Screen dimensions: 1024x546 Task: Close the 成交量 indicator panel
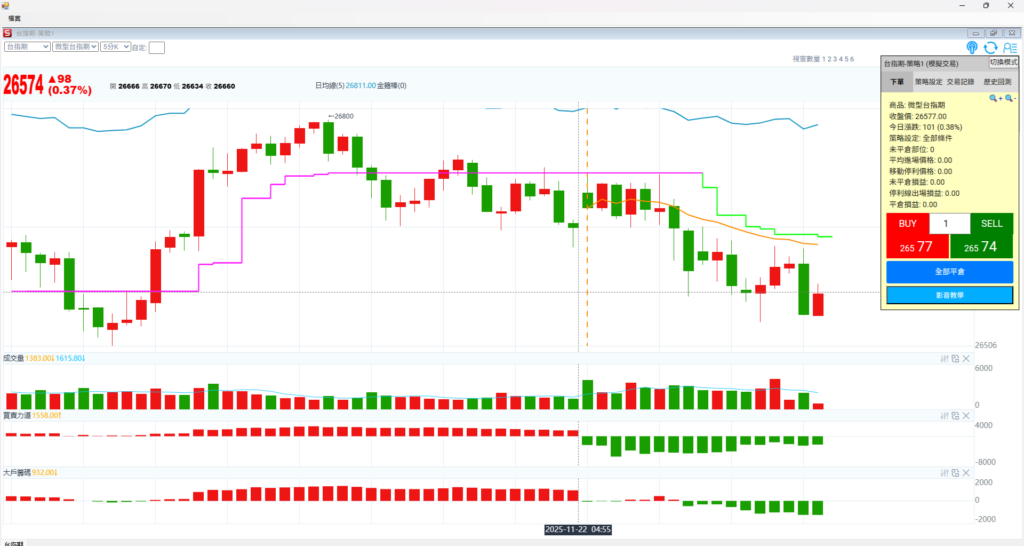(966, 358)
